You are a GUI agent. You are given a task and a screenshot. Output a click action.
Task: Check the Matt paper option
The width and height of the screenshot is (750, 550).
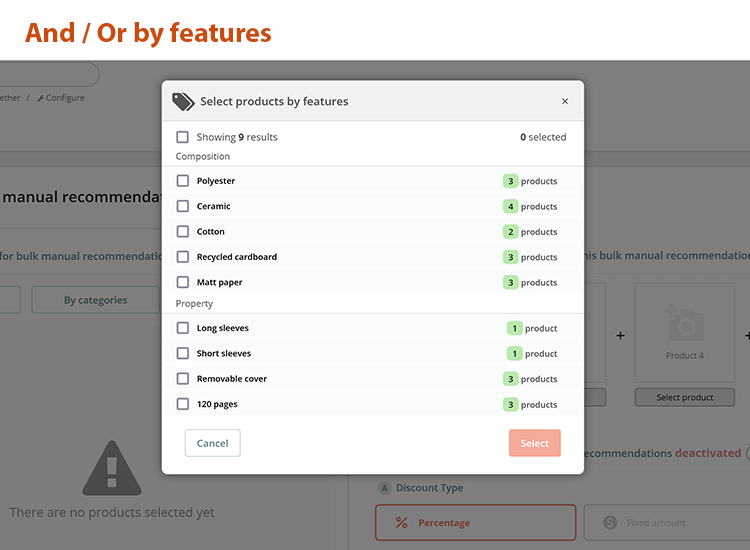coord(182,282)
